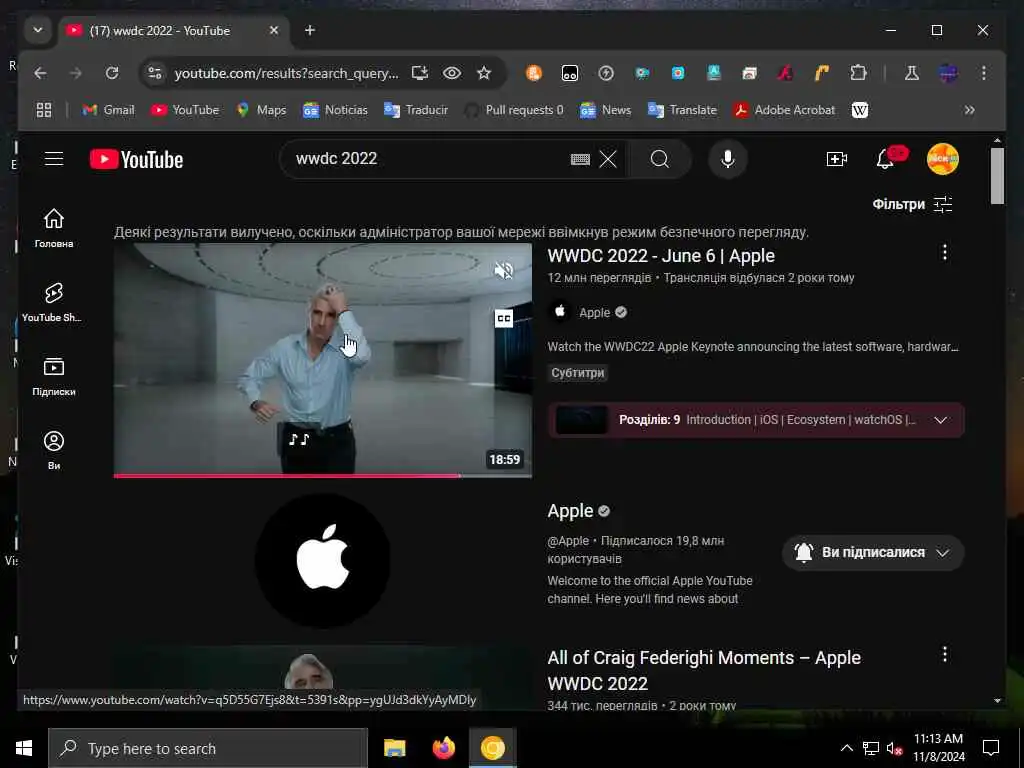Open the Wikipedia W bookmark
The image size is (1024, 768).
click(859, 110)
